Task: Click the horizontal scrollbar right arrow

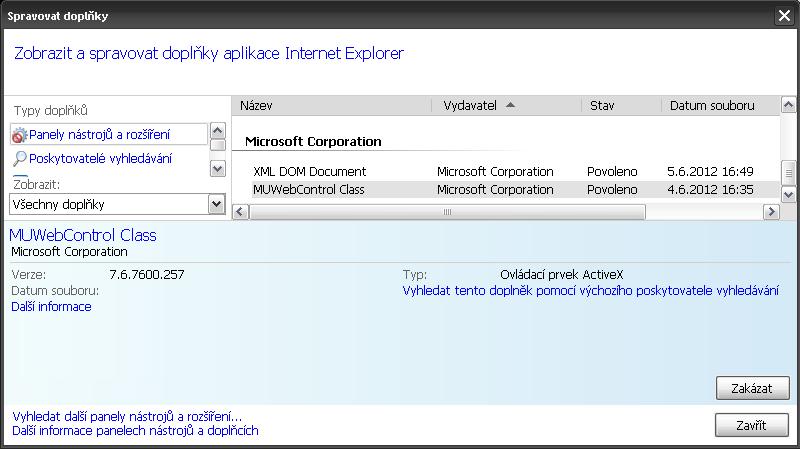Action: coord(771,212)
